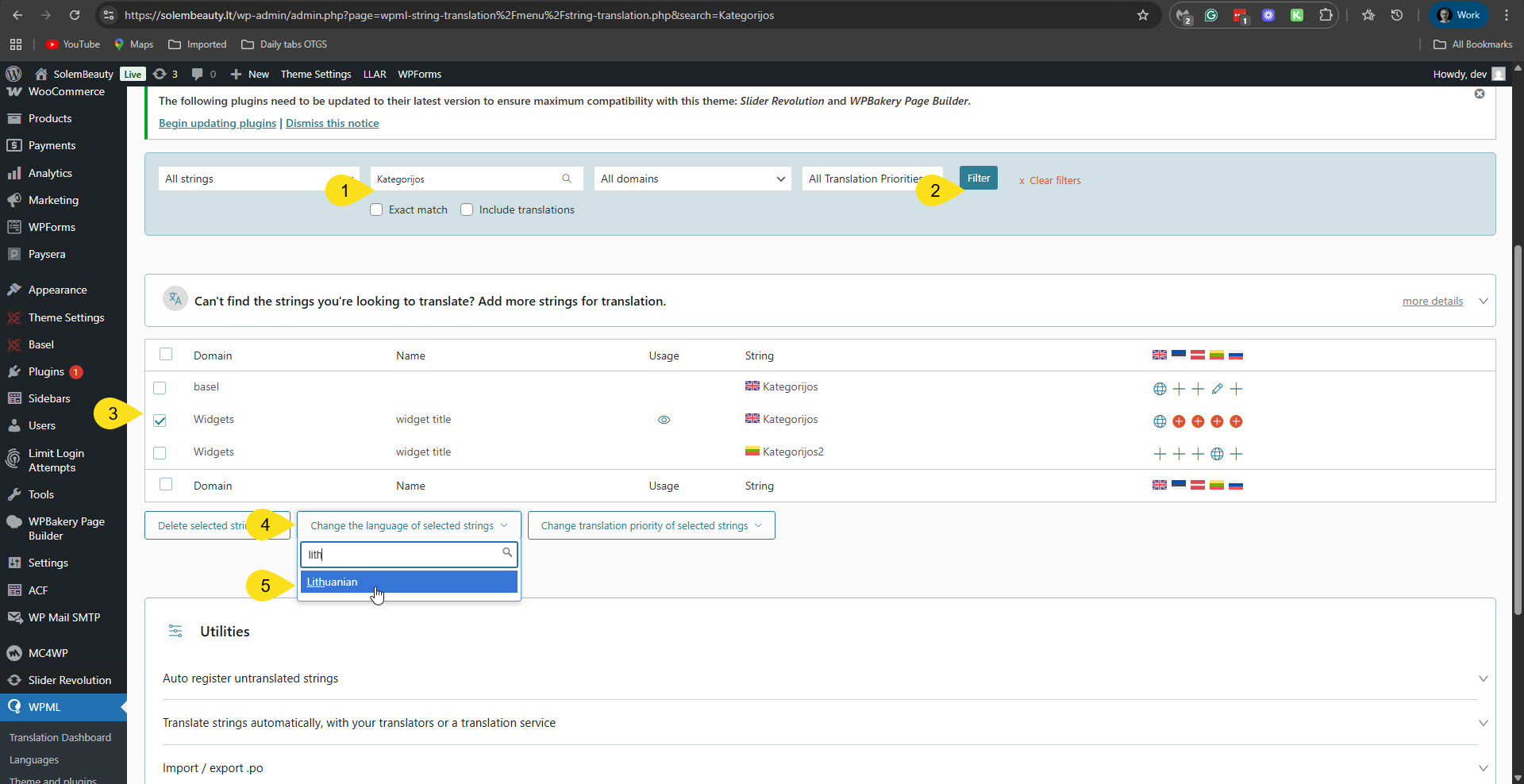Screen dimensions: 1524x784
Task: Click the eye usage icon for widget title
Action: click(x=664, y=420)
